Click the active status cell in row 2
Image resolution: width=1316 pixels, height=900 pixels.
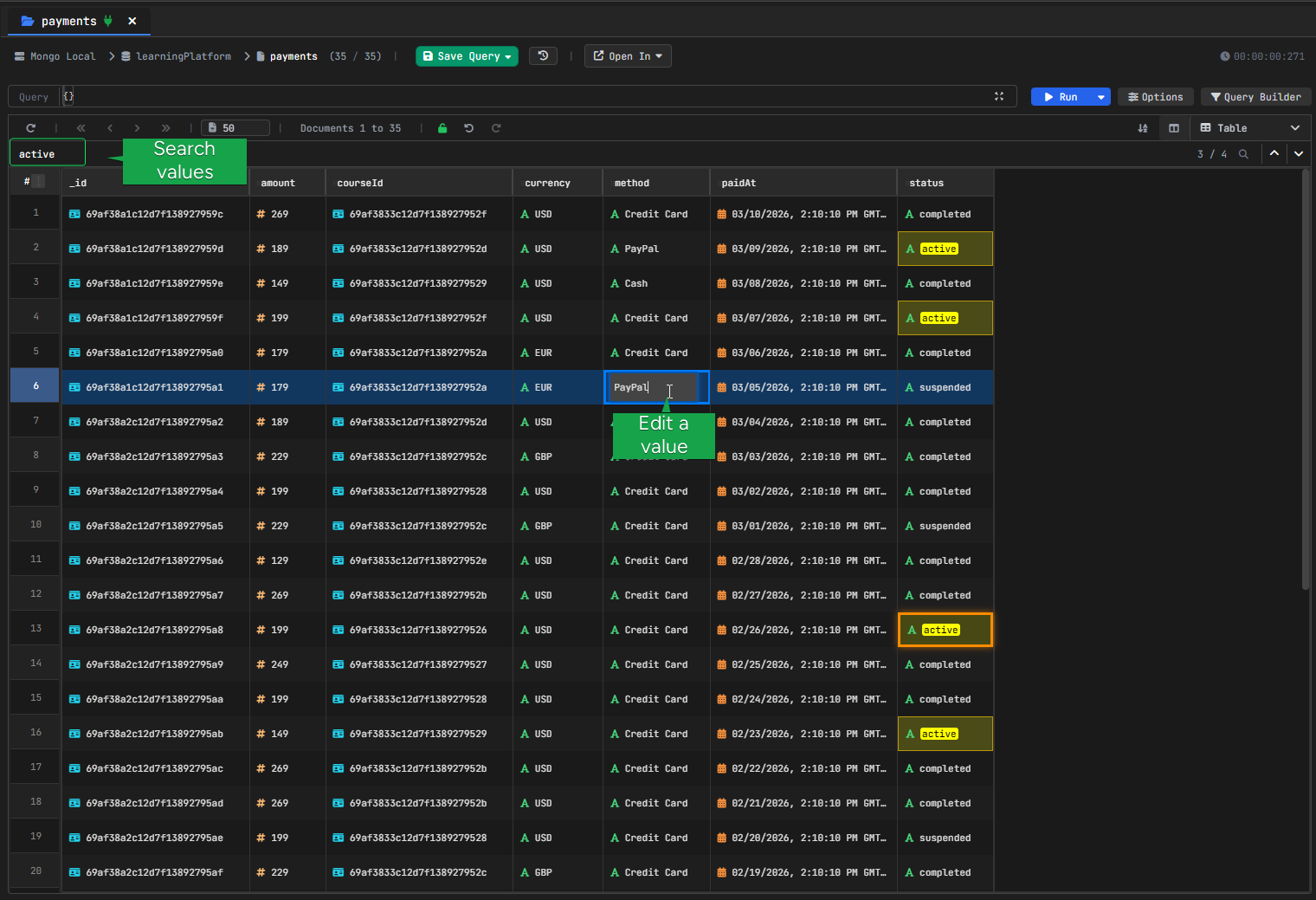[945, 249]
